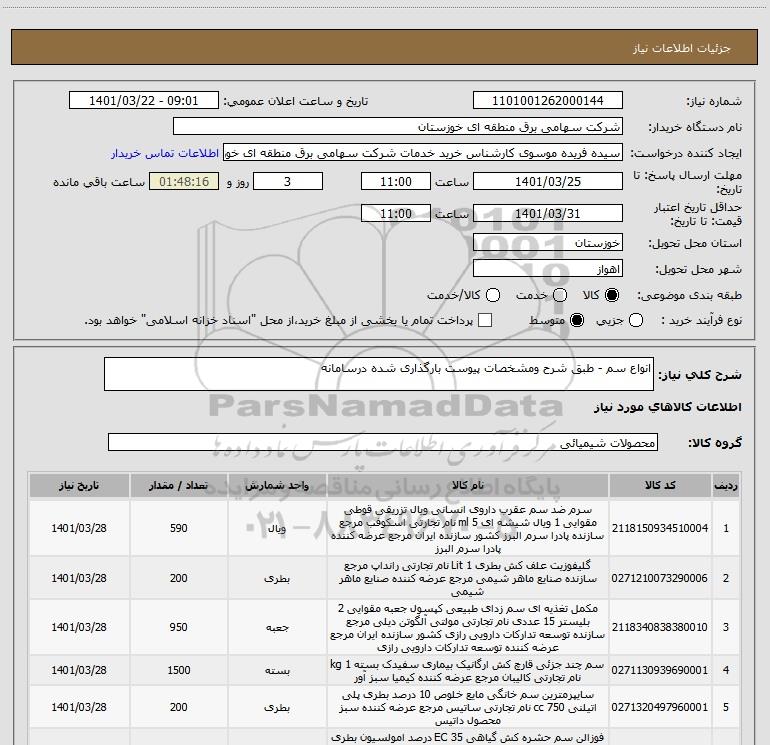Click the need number field 1101001262000144
The height and width of the screenshot is (745, 770).
click(547, 102)
